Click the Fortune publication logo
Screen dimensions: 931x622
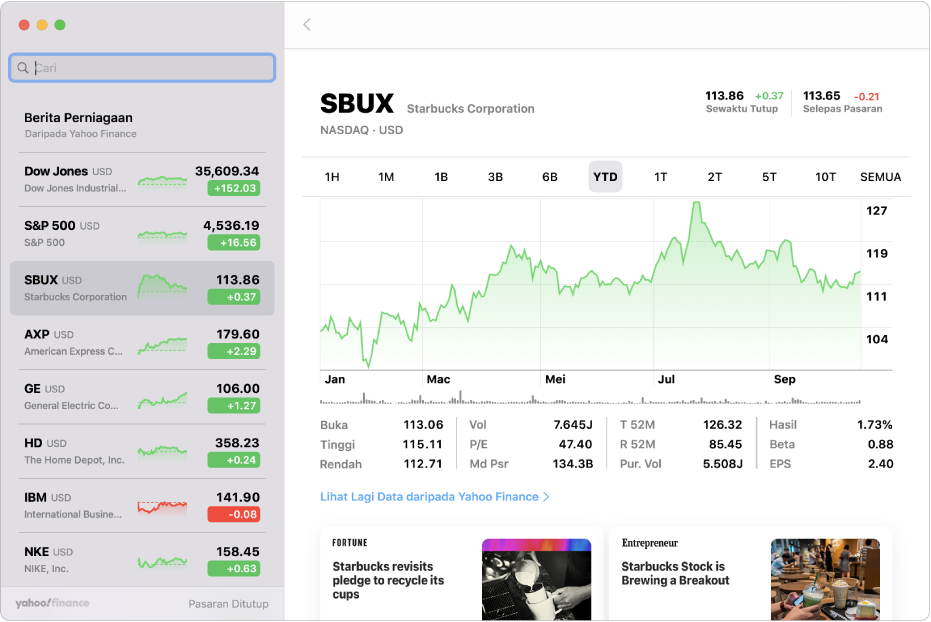point(350,543)
